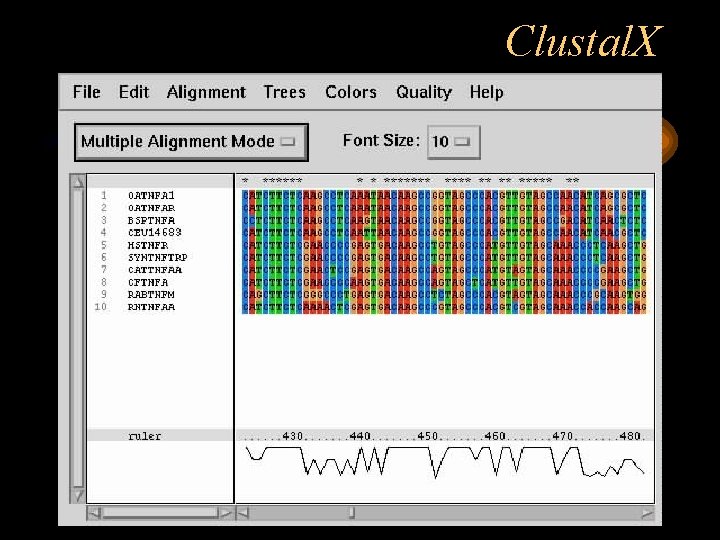The image size is (720, 540).
Task: Click vertical scrollbar down arrow
Action: point(78,495)
